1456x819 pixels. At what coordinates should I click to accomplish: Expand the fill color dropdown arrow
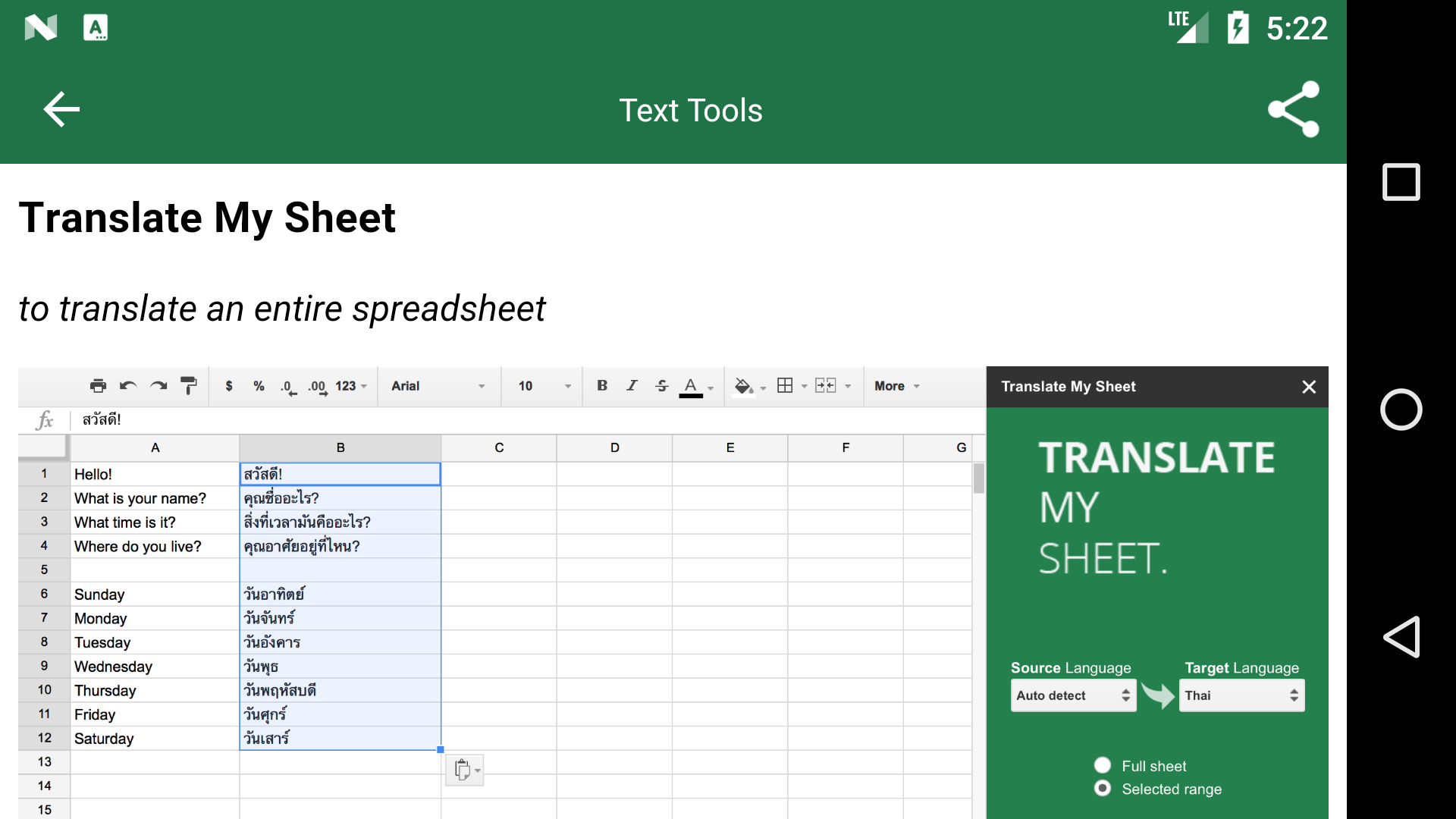point(763,388)
